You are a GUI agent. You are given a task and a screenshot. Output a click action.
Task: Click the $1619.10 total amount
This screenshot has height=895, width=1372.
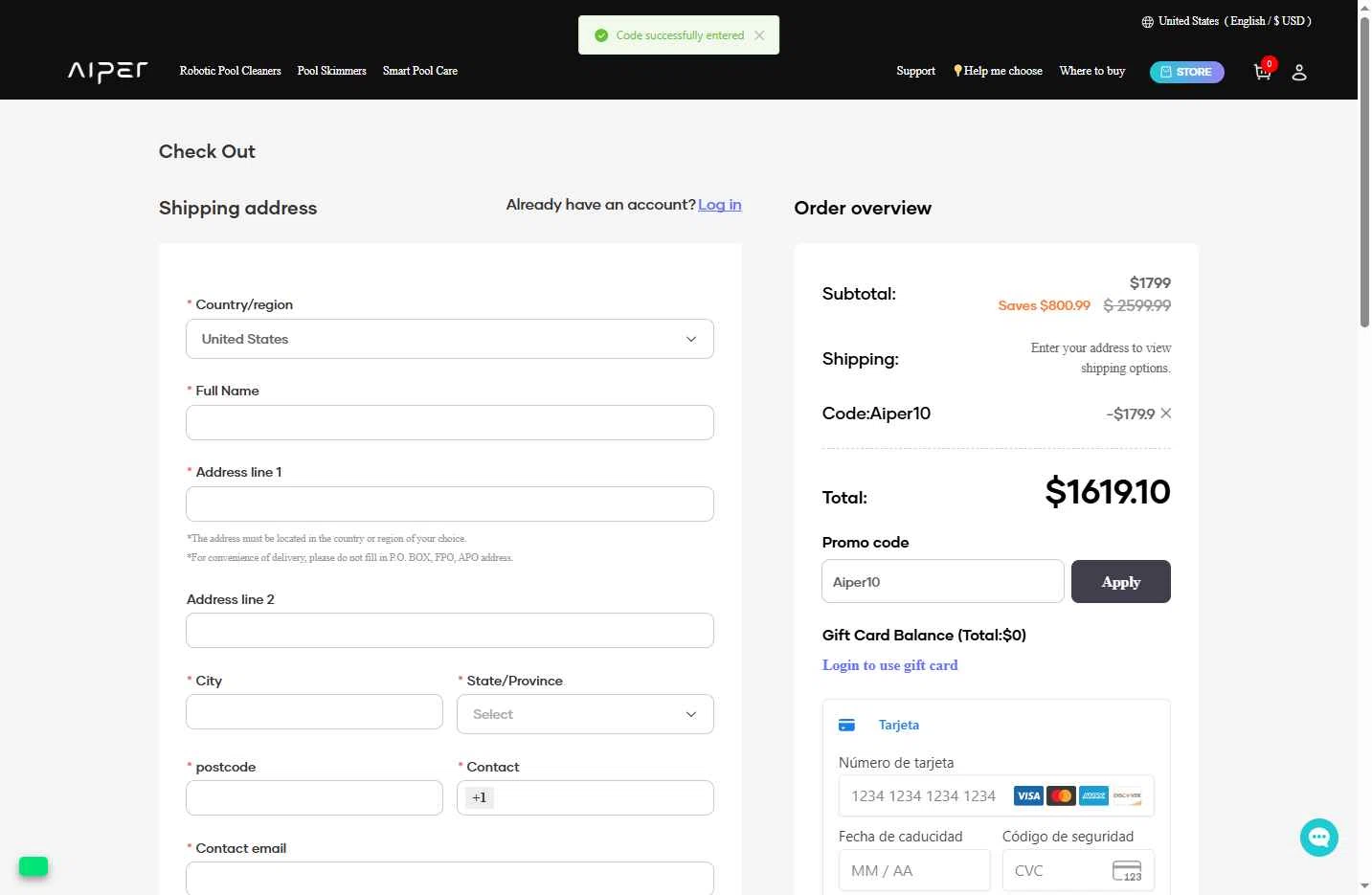point(1108,492)
